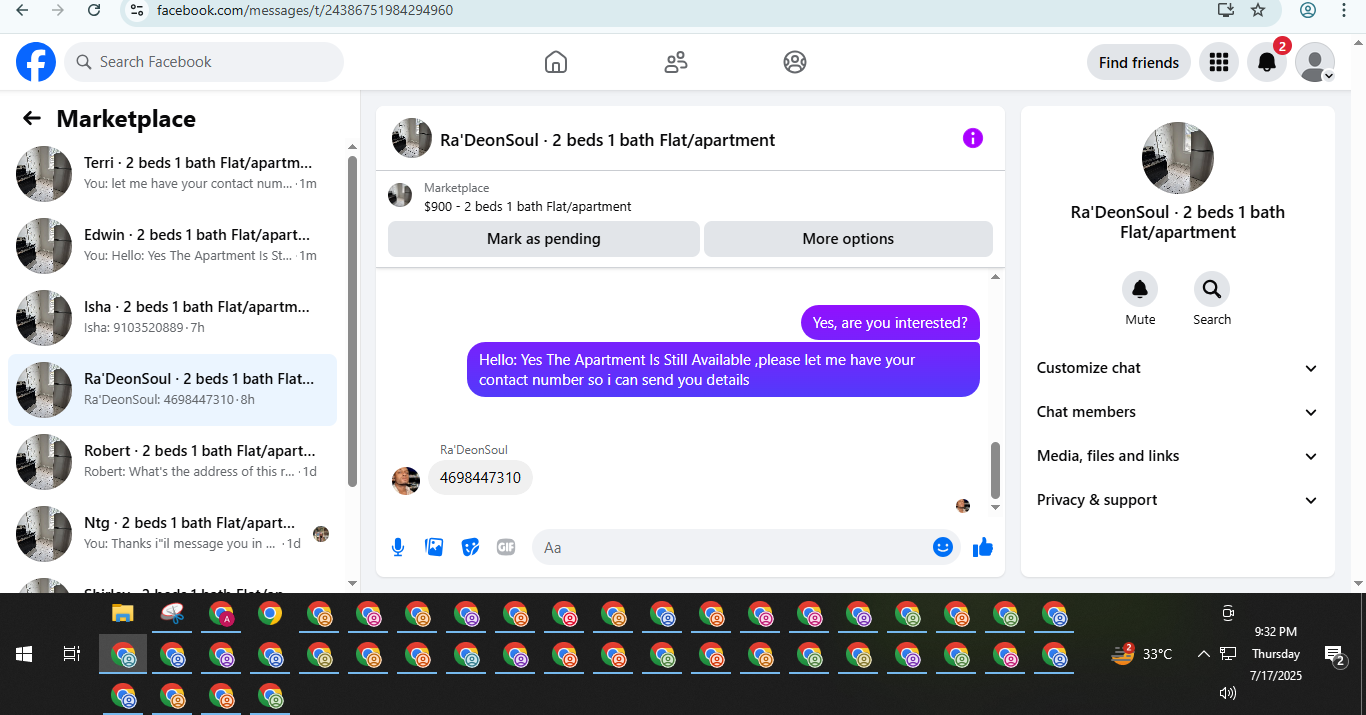
Task: Open the Home tab icon
Action: tap(556, 62)
